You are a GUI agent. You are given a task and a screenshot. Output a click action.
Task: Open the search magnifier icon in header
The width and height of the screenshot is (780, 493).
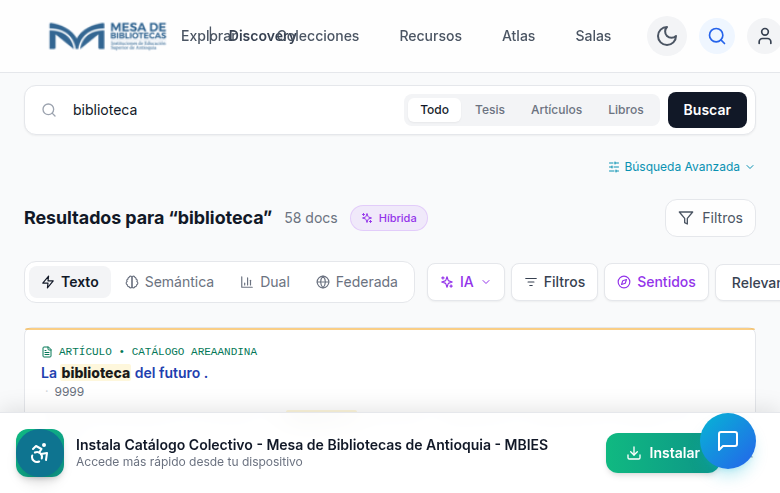[x=717, y=36]
